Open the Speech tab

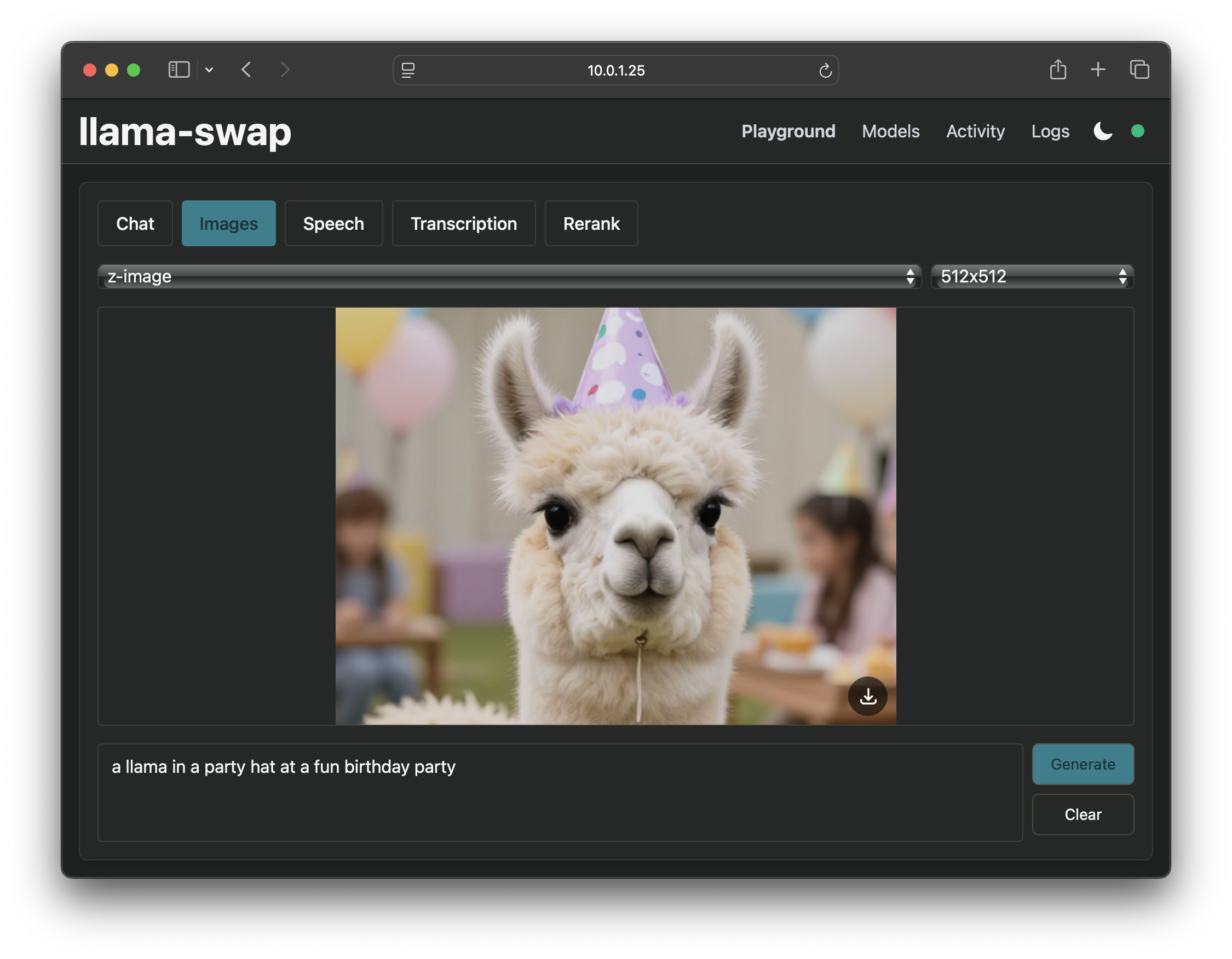coord(333,224)
